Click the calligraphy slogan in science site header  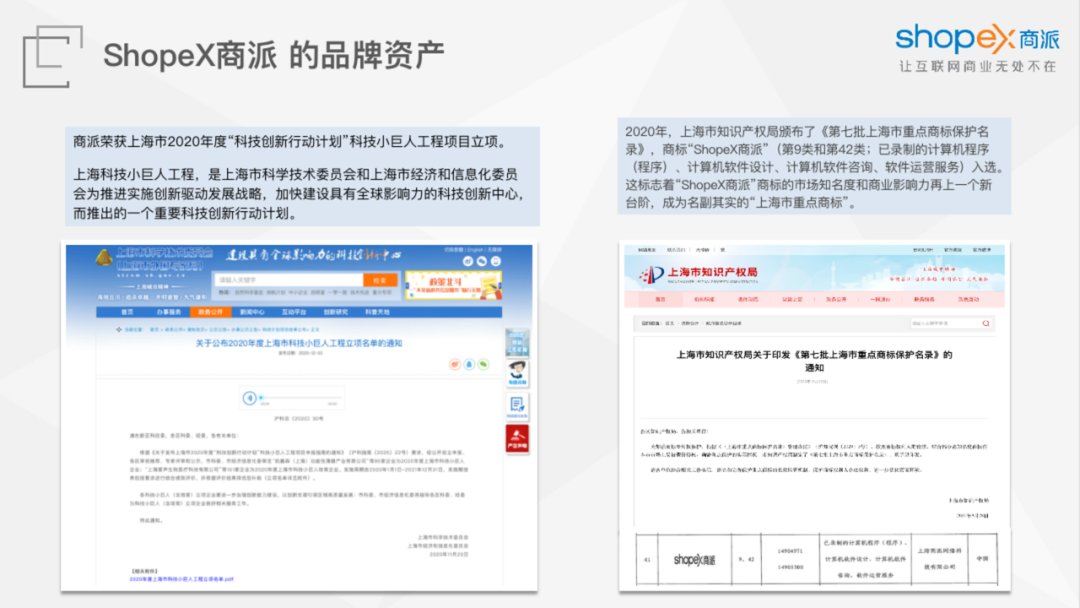click(x=313, y=255)
